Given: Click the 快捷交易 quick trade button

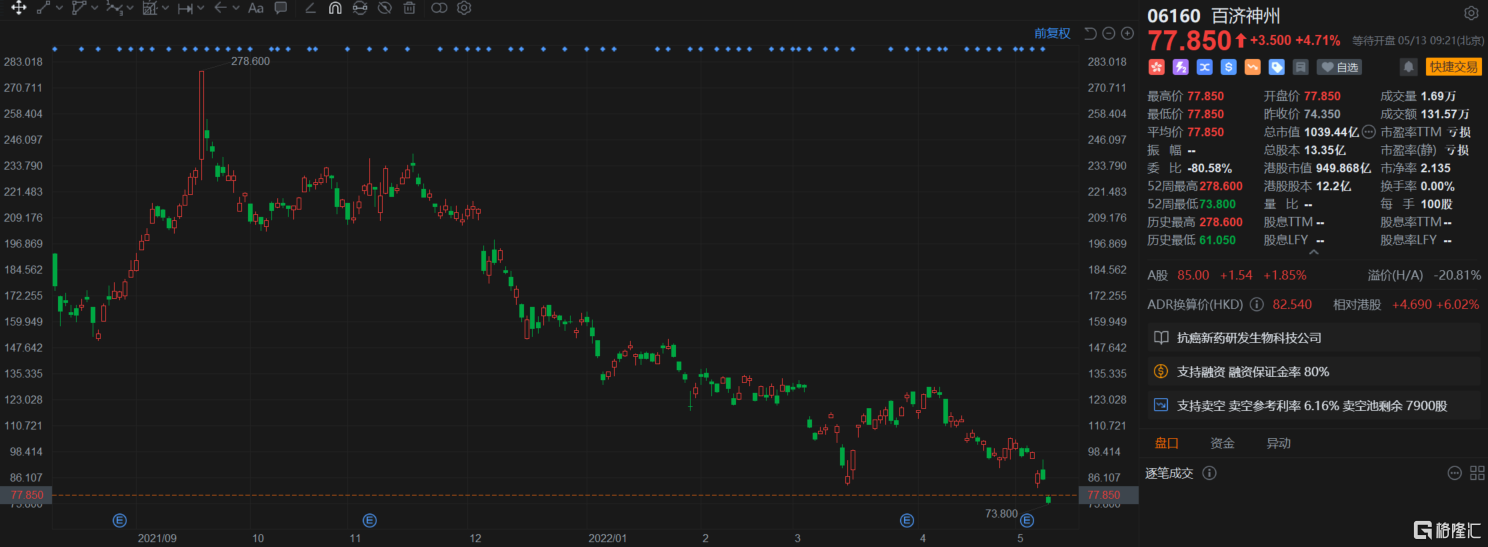Looking at the screenshot, I should 1453,67.
